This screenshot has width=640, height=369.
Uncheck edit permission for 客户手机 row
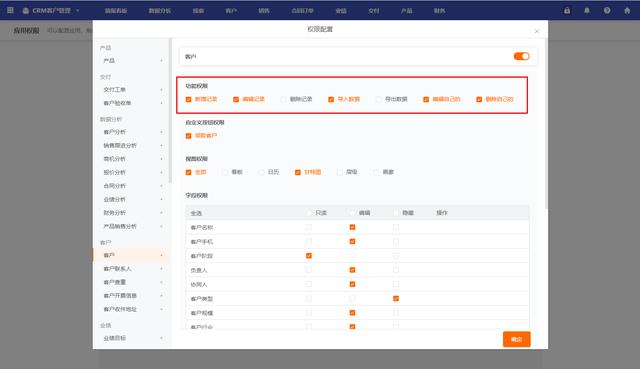[353, 242]
